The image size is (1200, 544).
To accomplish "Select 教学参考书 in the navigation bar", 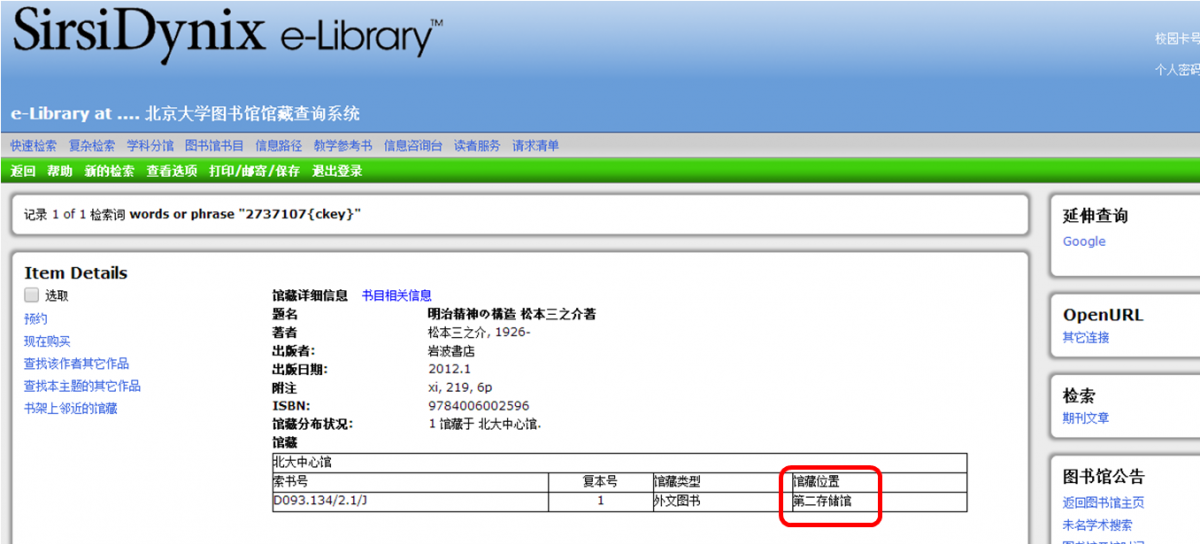I will 343,146.
